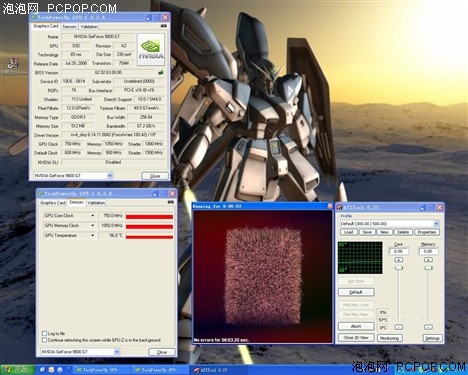Click the Core clock decrease stepper button
The height and width of the screenshot is (375, 468).
pyautogui.click(x=399, y=327)
